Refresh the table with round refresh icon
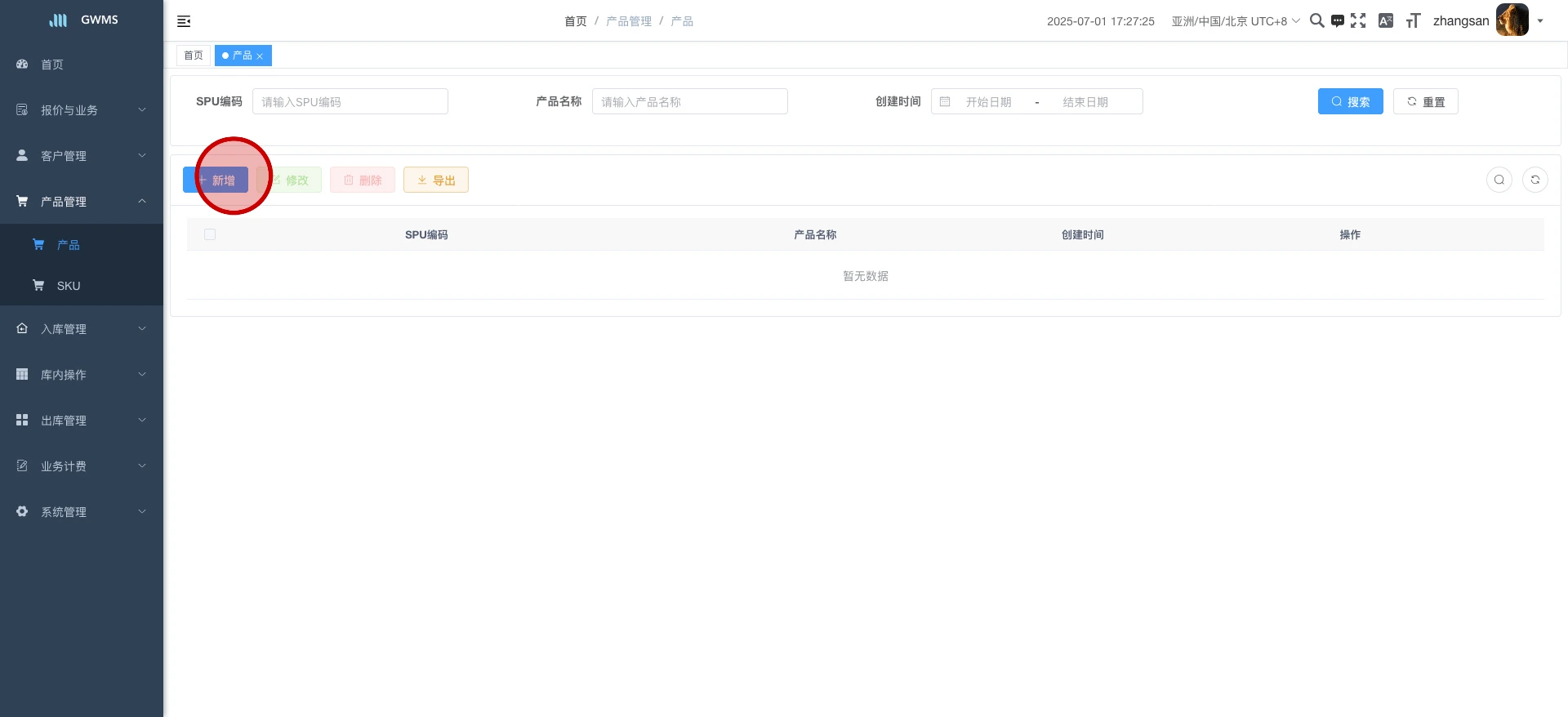 coord(1535,180)
